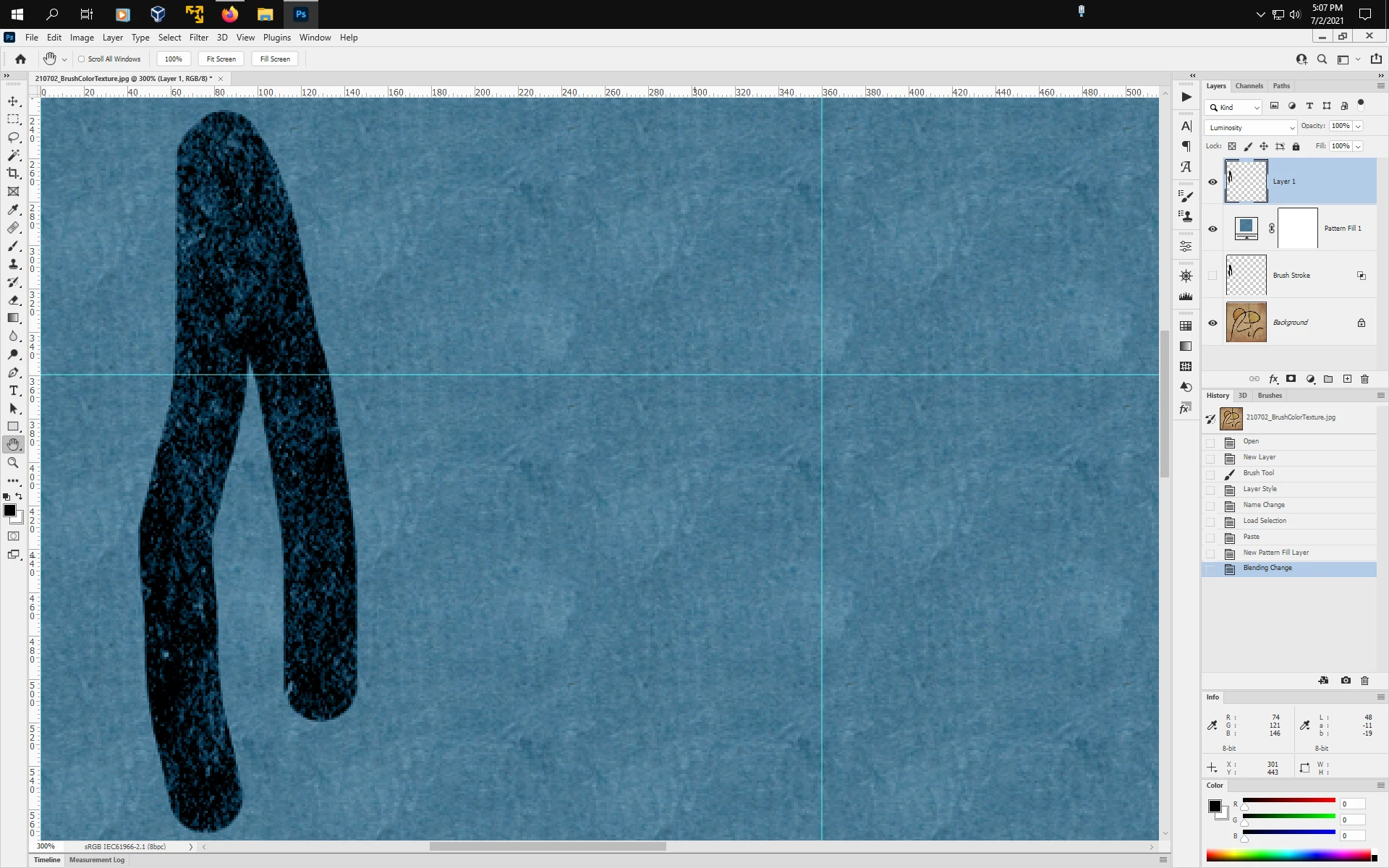The width and height of the screenshot is (1389, 868).
Task: Click the Fill Screen button
Action: [275, 59]
